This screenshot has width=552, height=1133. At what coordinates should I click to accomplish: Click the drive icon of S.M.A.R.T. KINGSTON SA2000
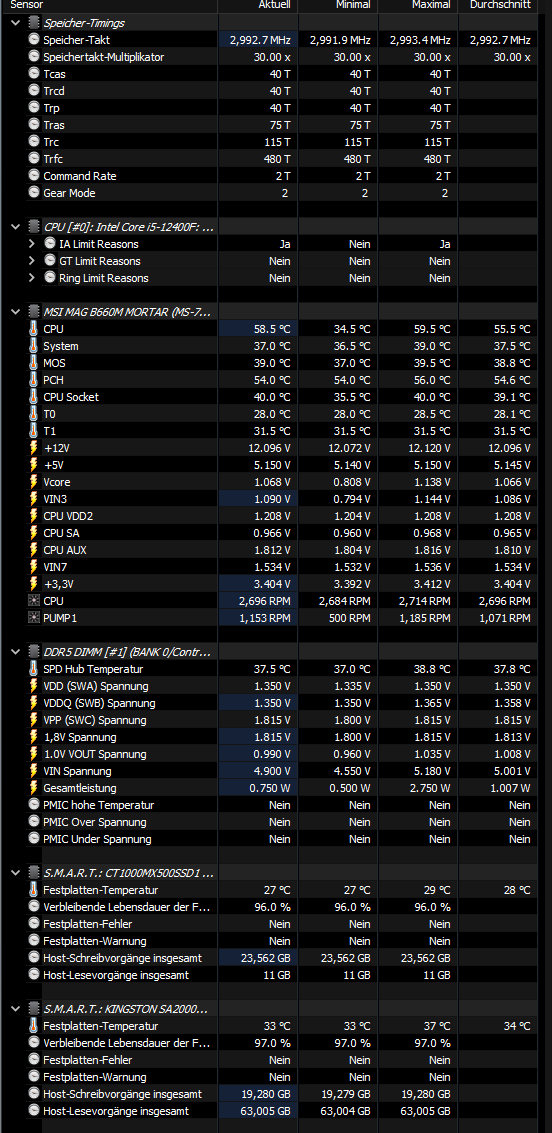(34, 1009)
